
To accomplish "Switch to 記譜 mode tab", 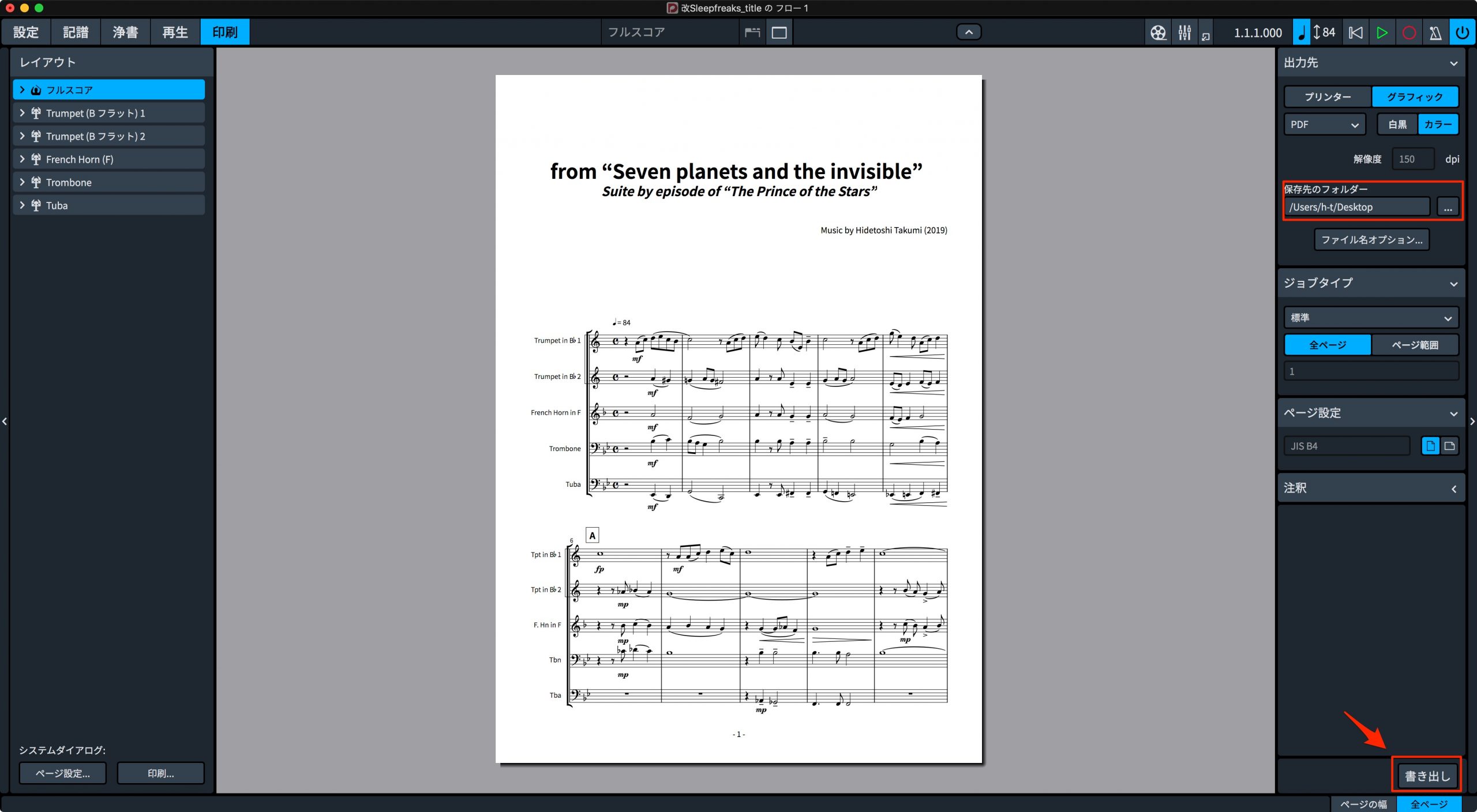I will [x=76, y=32].
